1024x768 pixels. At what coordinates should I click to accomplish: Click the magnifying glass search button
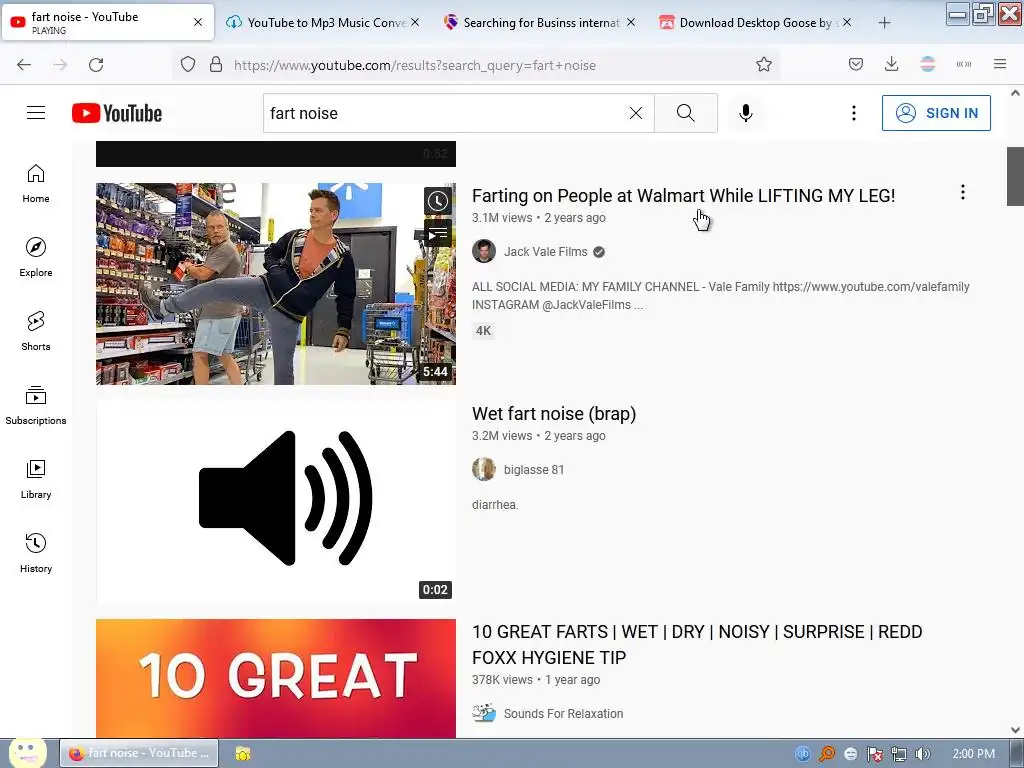686,113
